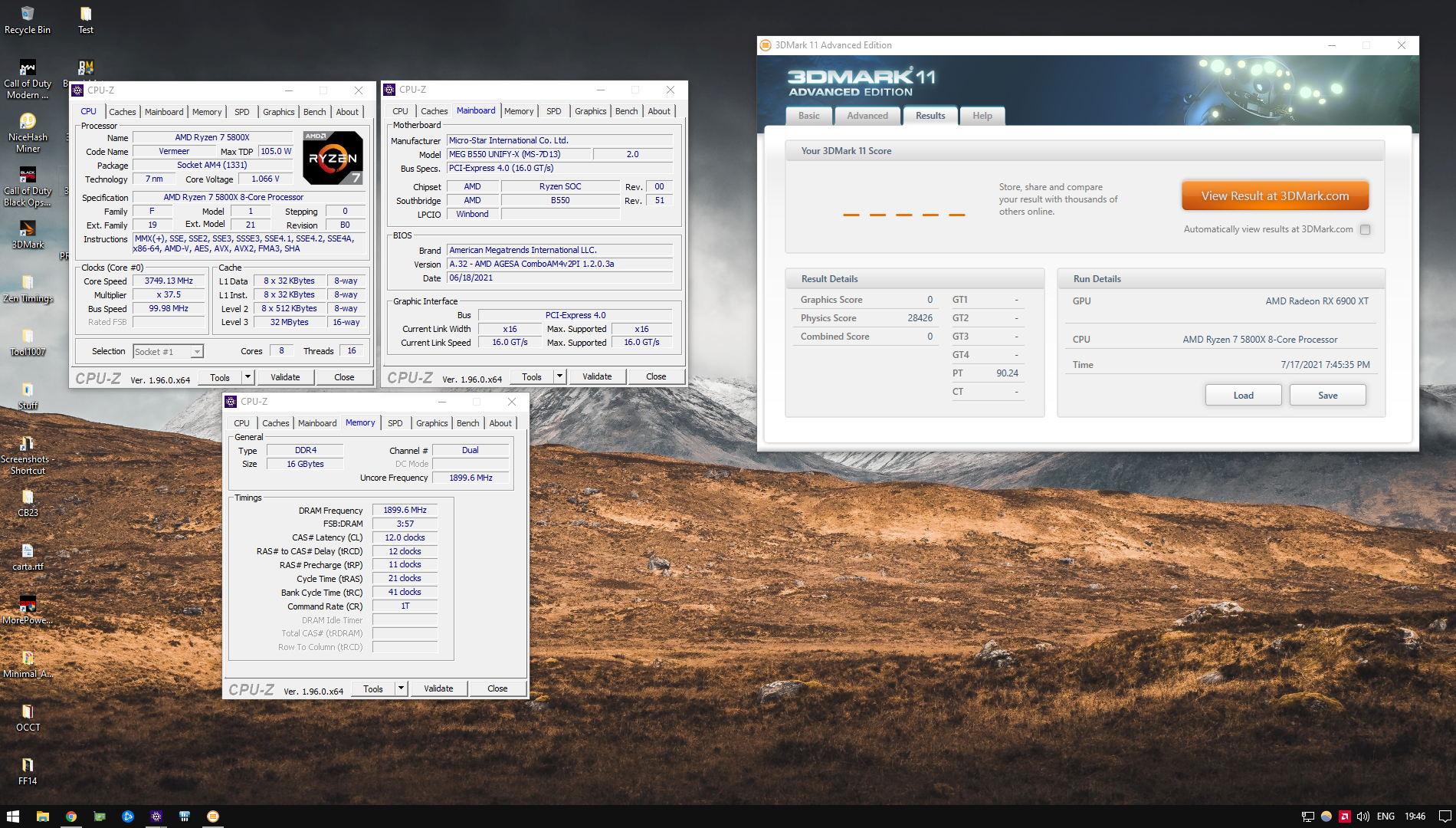The height and width of the screenshot is (828, 1456).
Task: Click Validate in the Memory CPU-Z window
Action: (438, 688)
